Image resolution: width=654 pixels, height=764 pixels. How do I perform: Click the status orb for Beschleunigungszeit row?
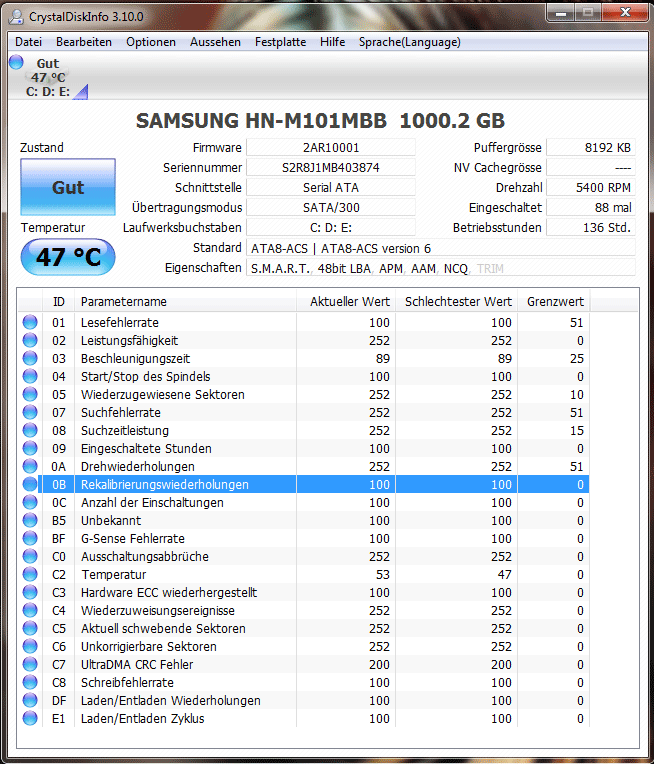pos(30,358)
